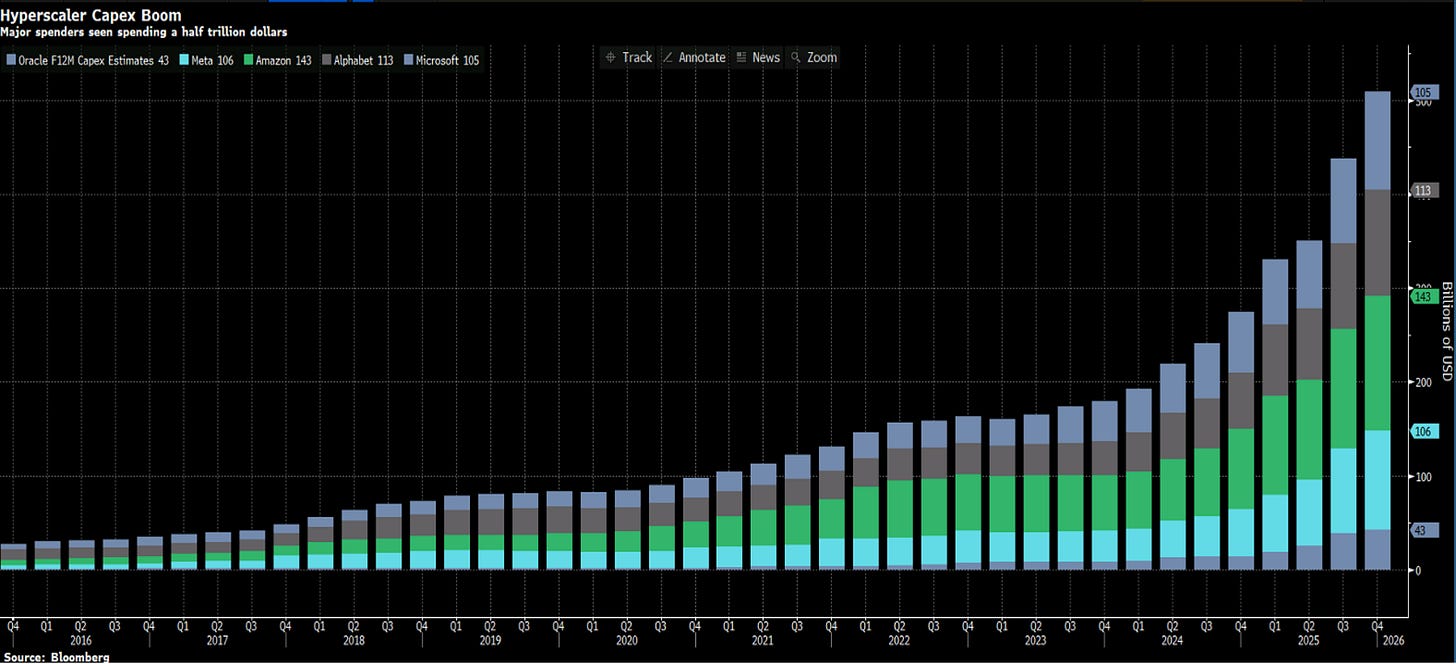Click the Track crosshair icon

click(x=610, y=58)
